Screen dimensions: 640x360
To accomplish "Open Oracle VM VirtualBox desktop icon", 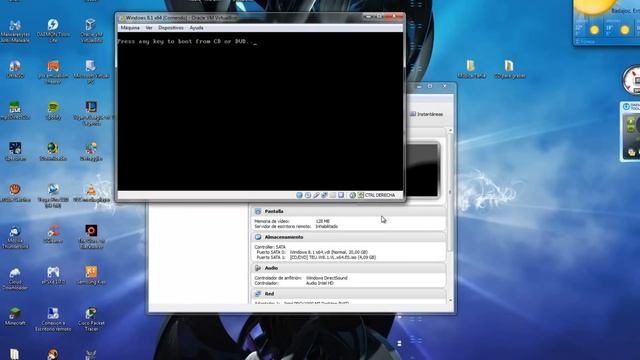I will tap(91, 30).
